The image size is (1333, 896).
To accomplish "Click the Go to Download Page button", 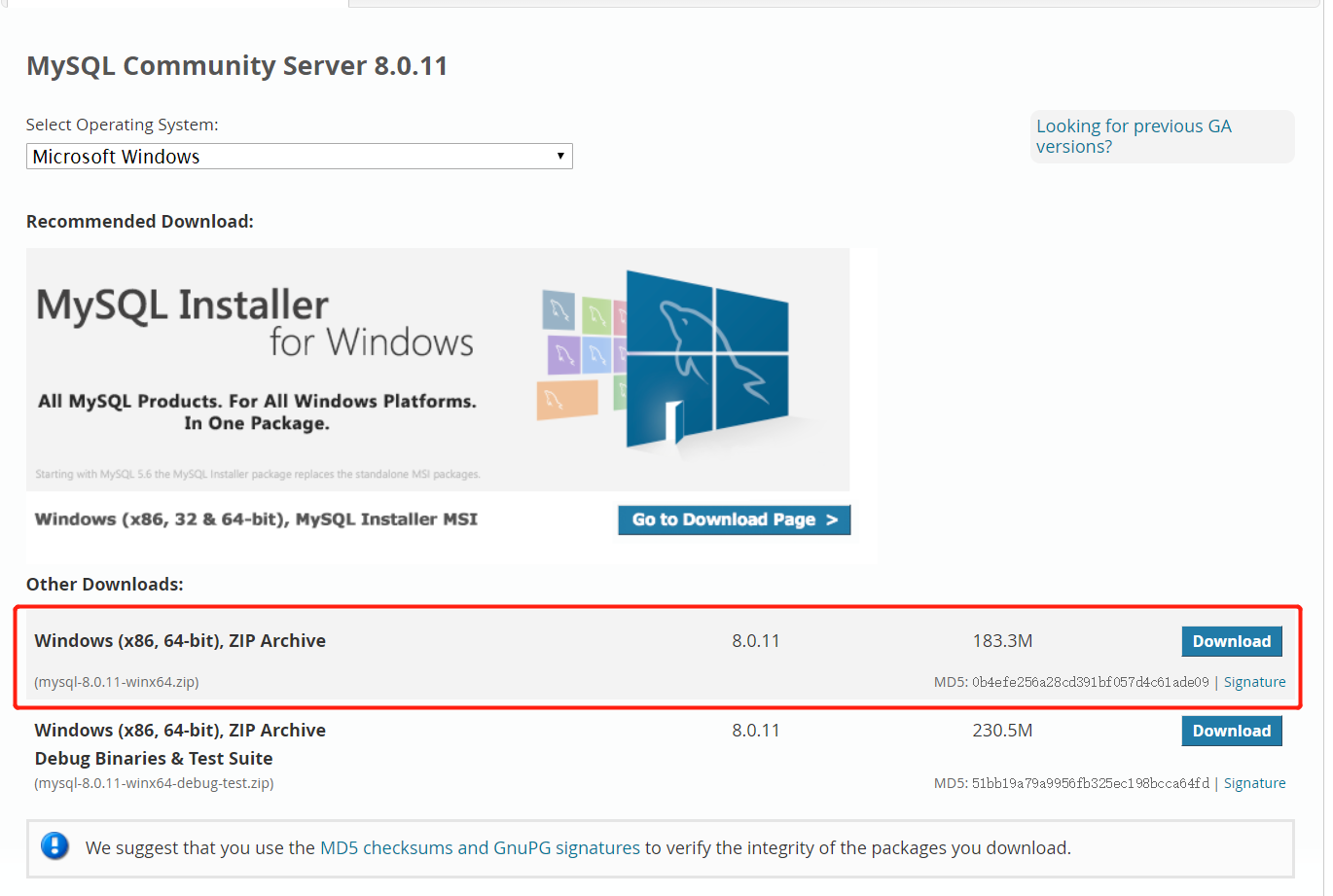I will click(x=735, y=520).
